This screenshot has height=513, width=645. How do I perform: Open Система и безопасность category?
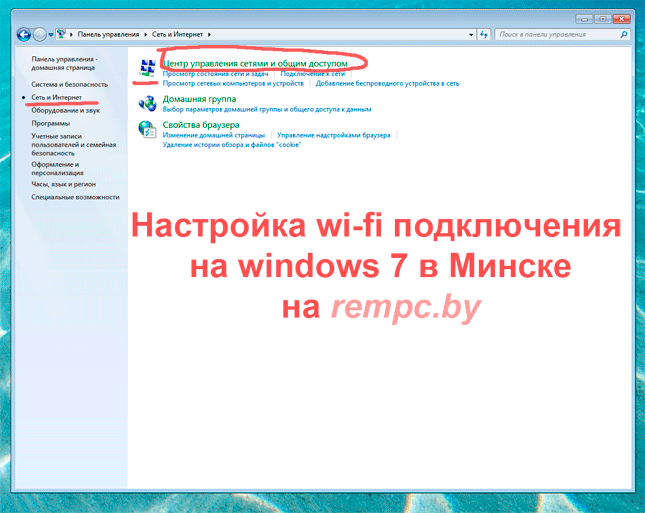tap(70, 84)
